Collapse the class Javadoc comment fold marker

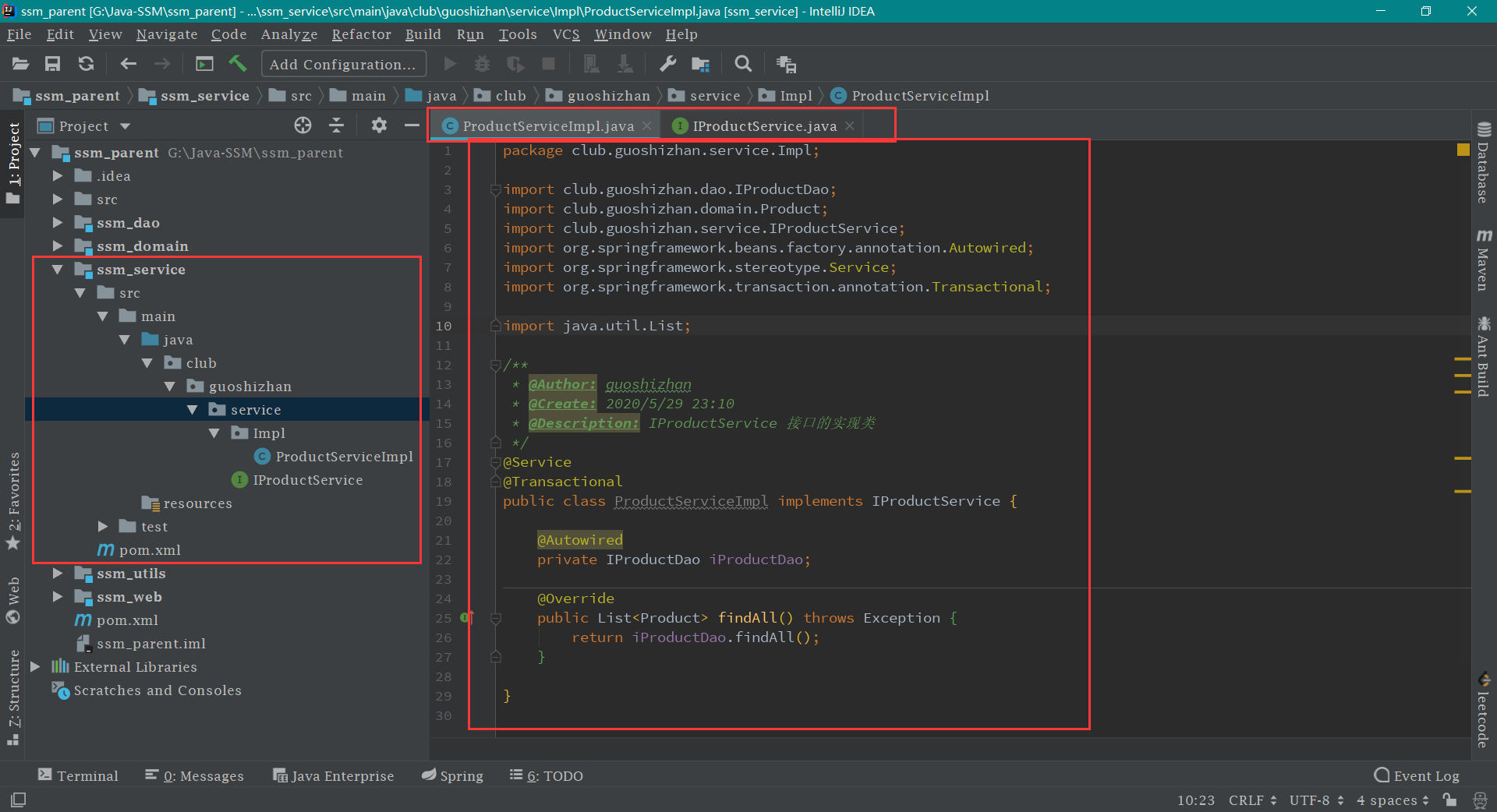(495, 365)
